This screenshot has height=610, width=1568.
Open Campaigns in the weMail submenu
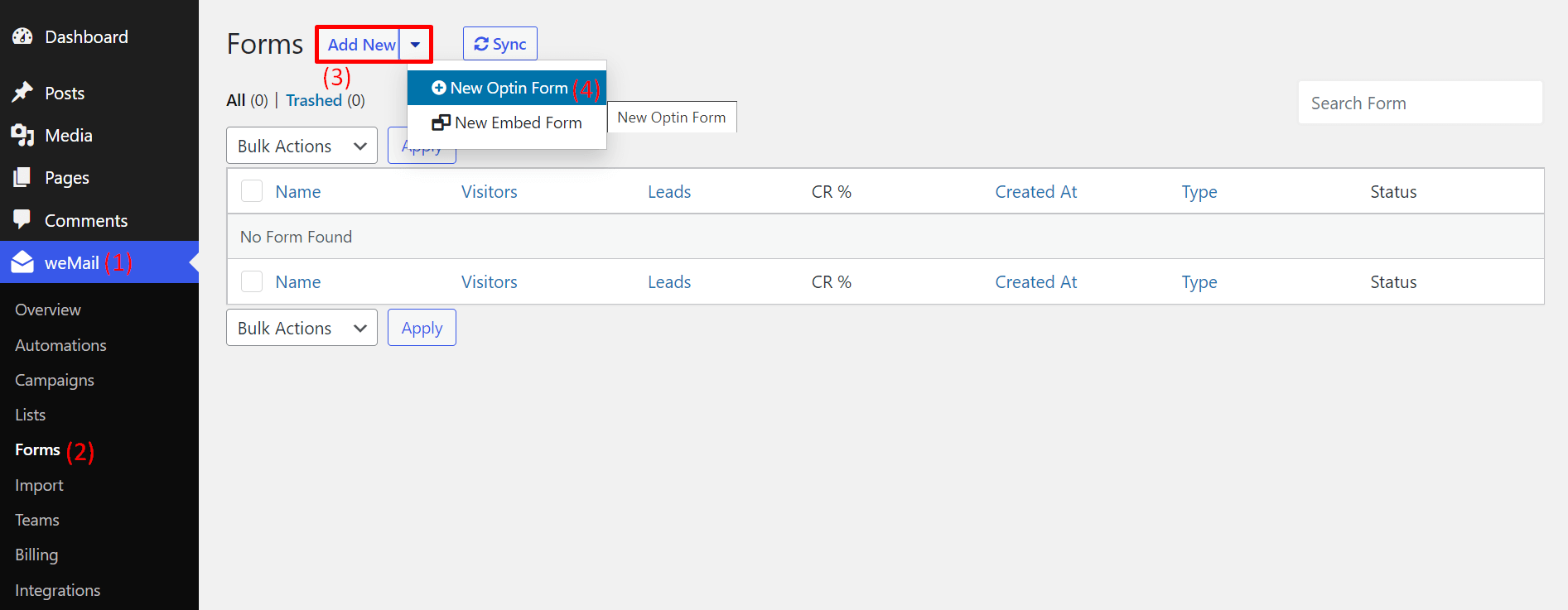(x=55, y=380)
